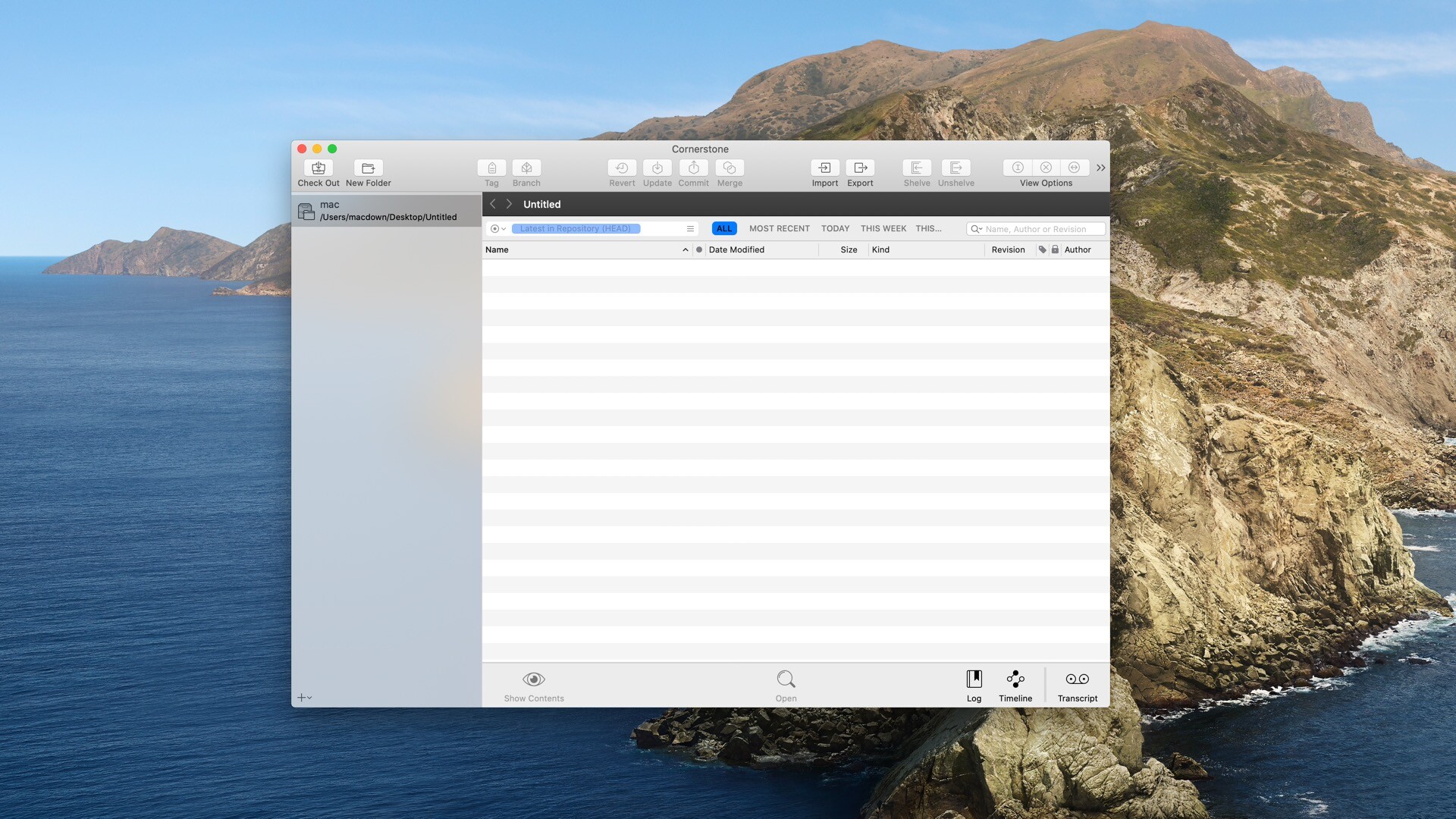
Task: Sort by the Author column header
Action: 1085,249
